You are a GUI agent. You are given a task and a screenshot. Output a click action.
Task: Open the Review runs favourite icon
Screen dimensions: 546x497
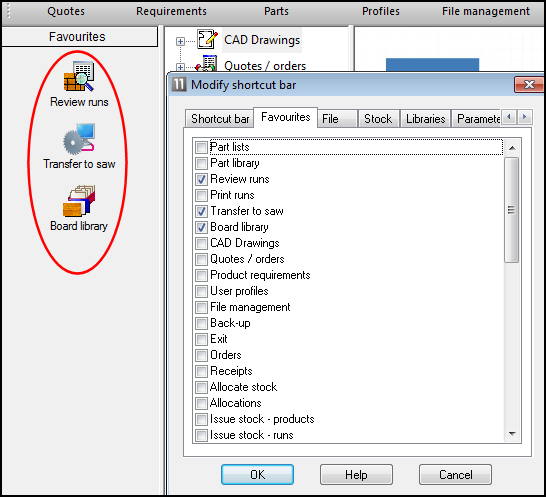[79, 77]
